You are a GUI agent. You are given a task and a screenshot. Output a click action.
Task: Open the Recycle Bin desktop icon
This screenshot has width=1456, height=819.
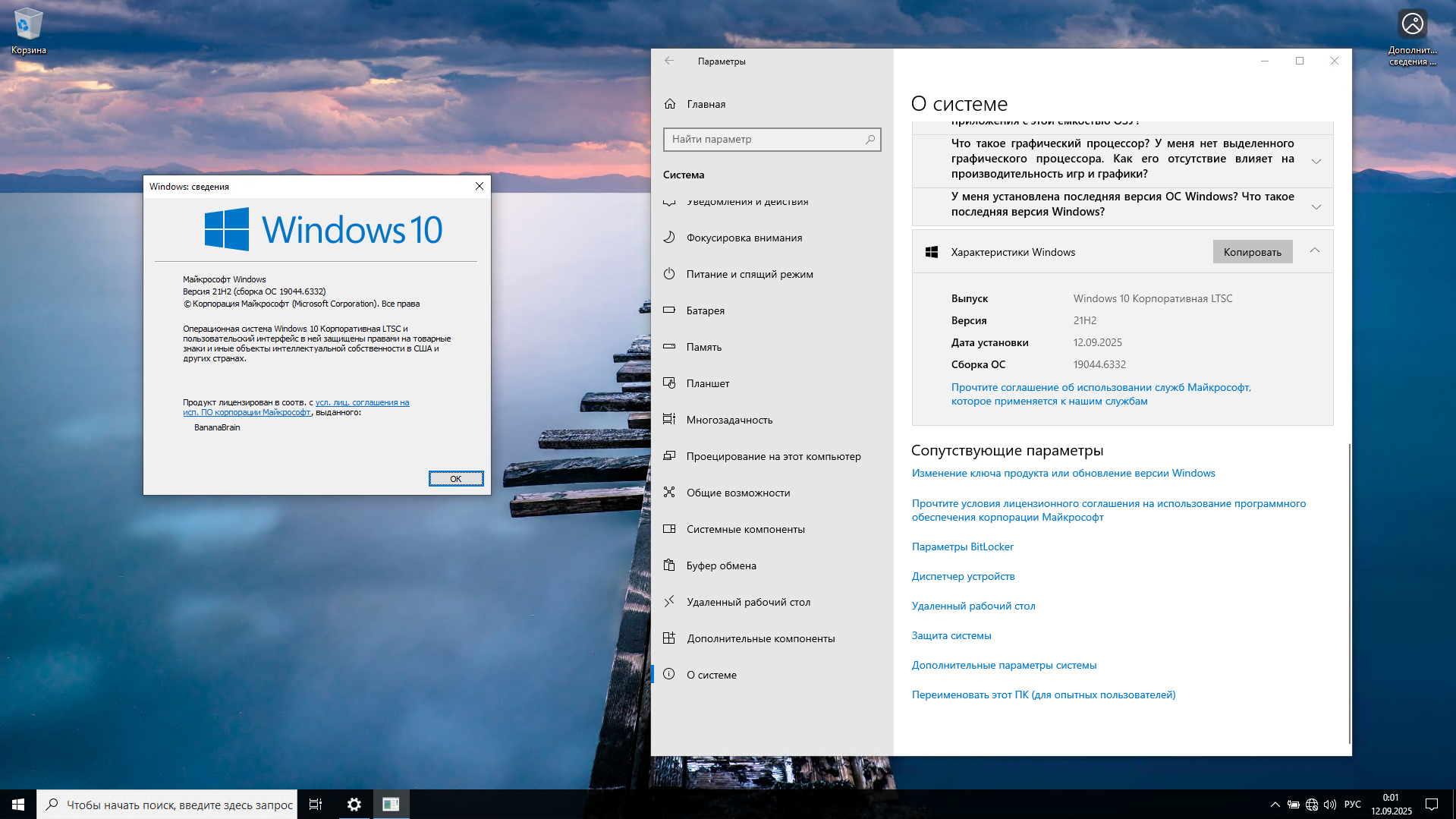pos(28,31)
